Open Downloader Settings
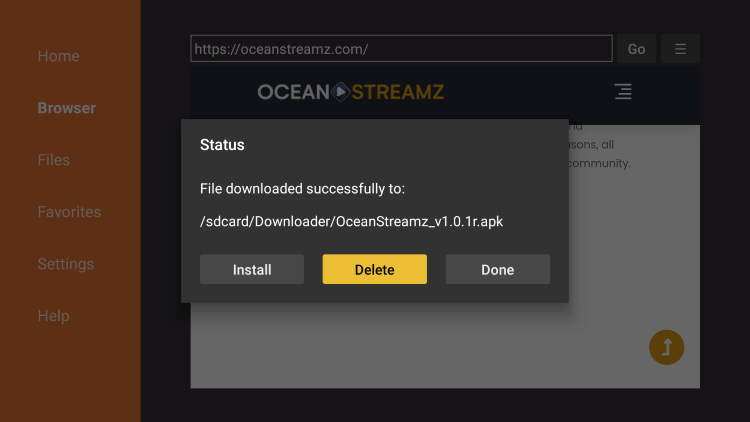The width and height of the screenshot is (750, 422). click(x=66, y=264)
